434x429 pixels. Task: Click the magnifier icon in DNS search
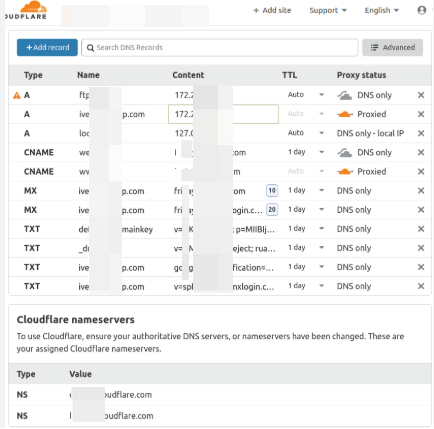(90, 48)
